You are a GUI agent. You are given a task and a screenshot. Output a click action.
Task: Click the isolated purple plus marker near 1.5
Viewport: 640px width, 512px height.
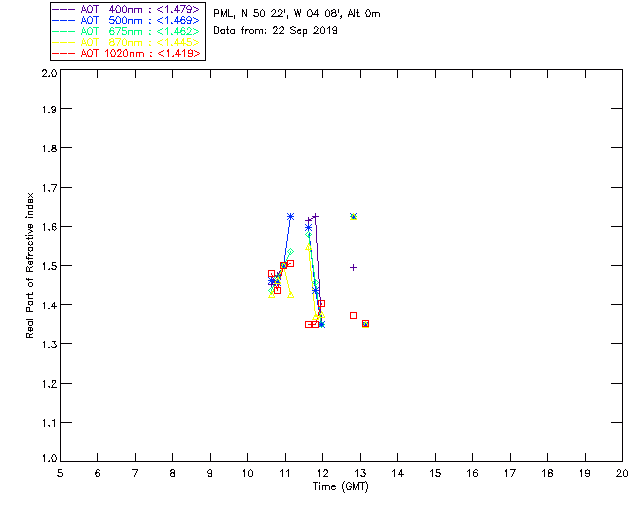point(353,267)
